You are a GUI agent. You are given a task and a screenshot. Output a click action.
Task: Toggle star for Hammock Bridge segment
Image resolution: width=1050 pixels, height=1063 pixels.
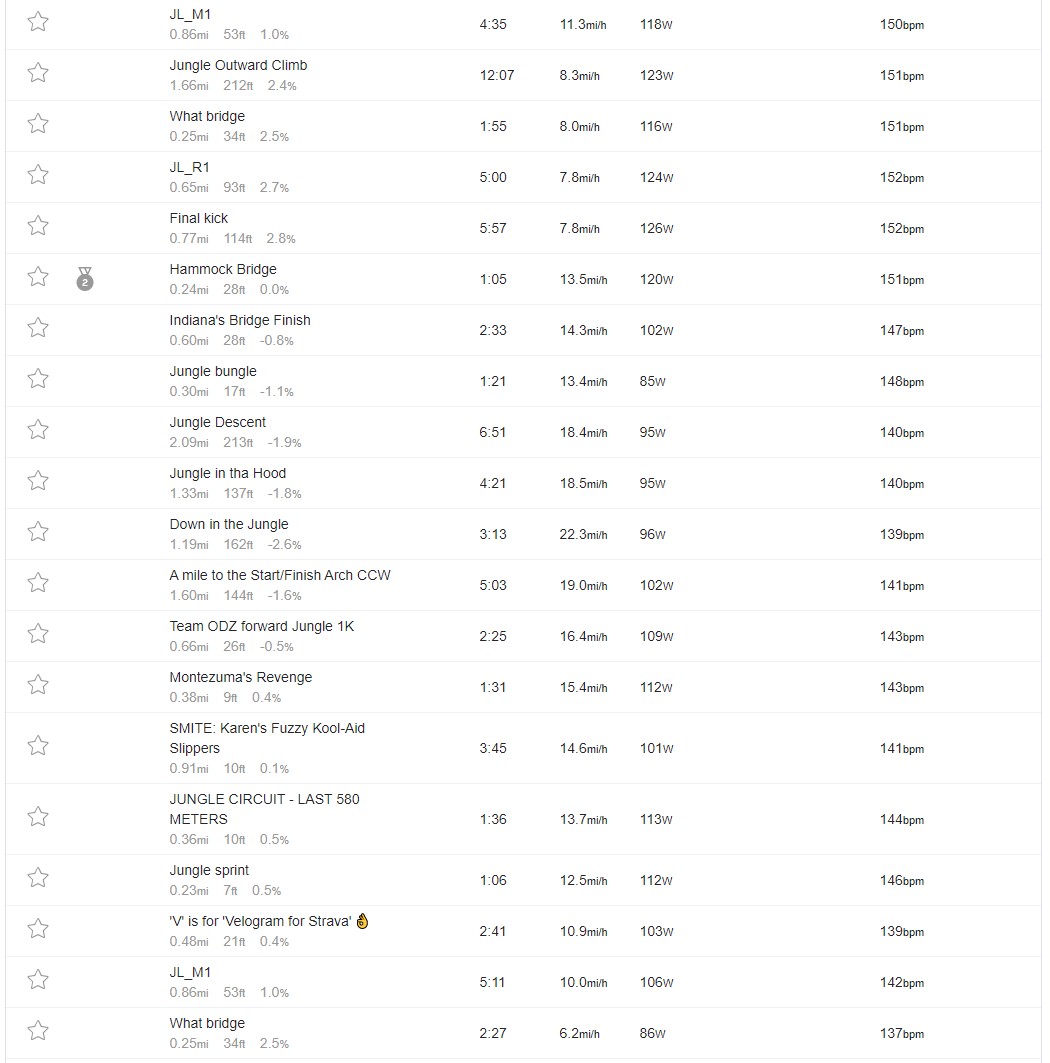click(x=38, y=277)
